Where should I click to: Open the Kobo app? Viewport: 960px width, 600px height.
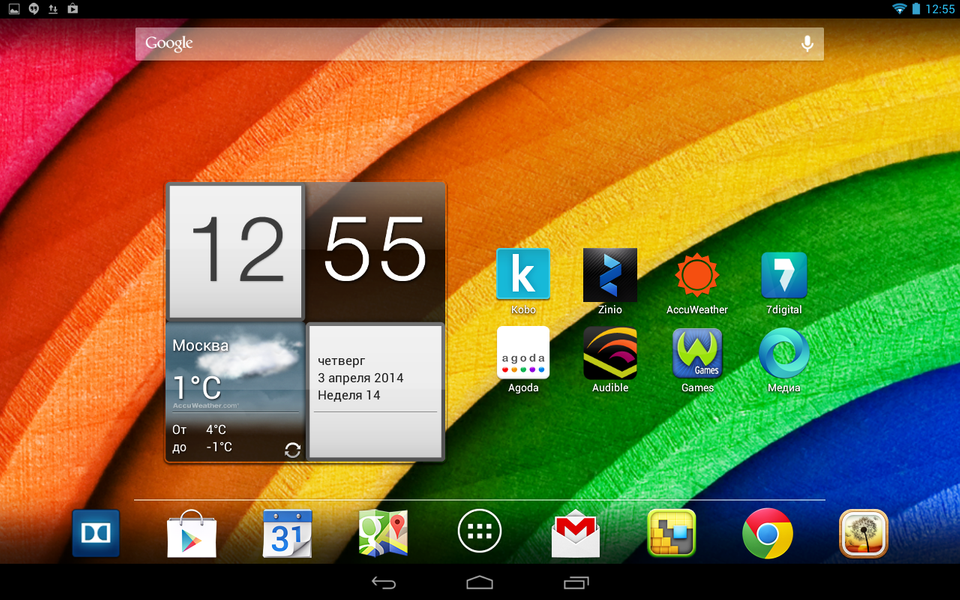coord(523,275)
